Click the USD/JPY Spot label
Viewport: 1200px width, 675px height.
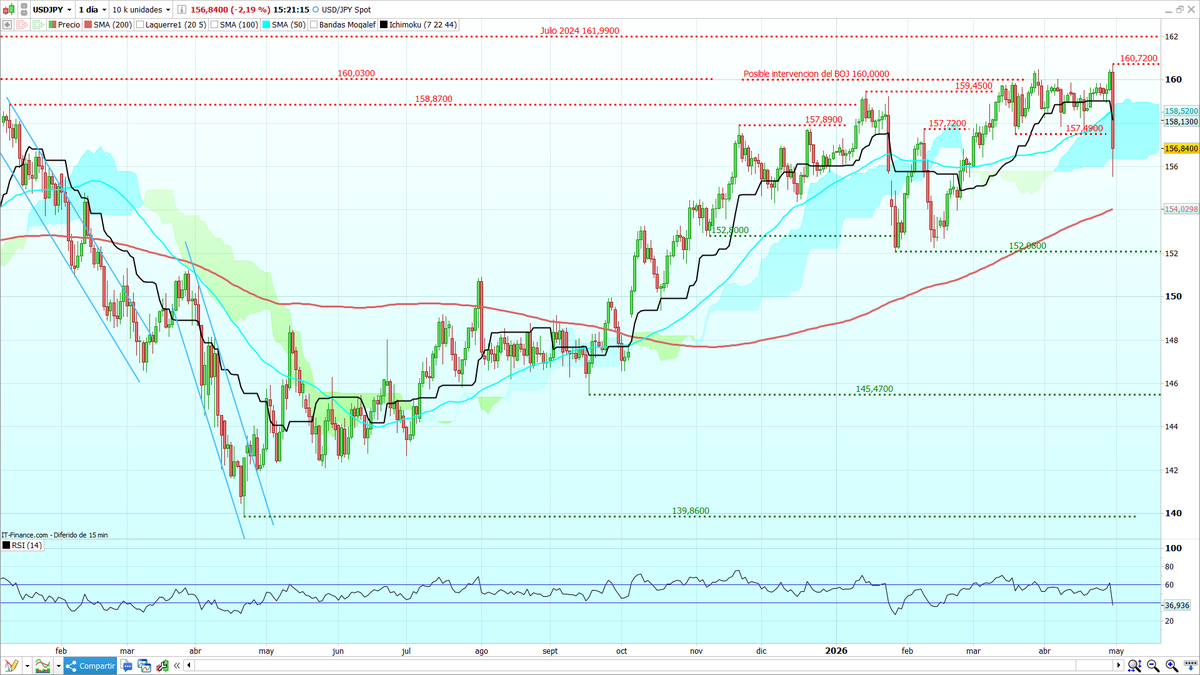tap(346, 9)
